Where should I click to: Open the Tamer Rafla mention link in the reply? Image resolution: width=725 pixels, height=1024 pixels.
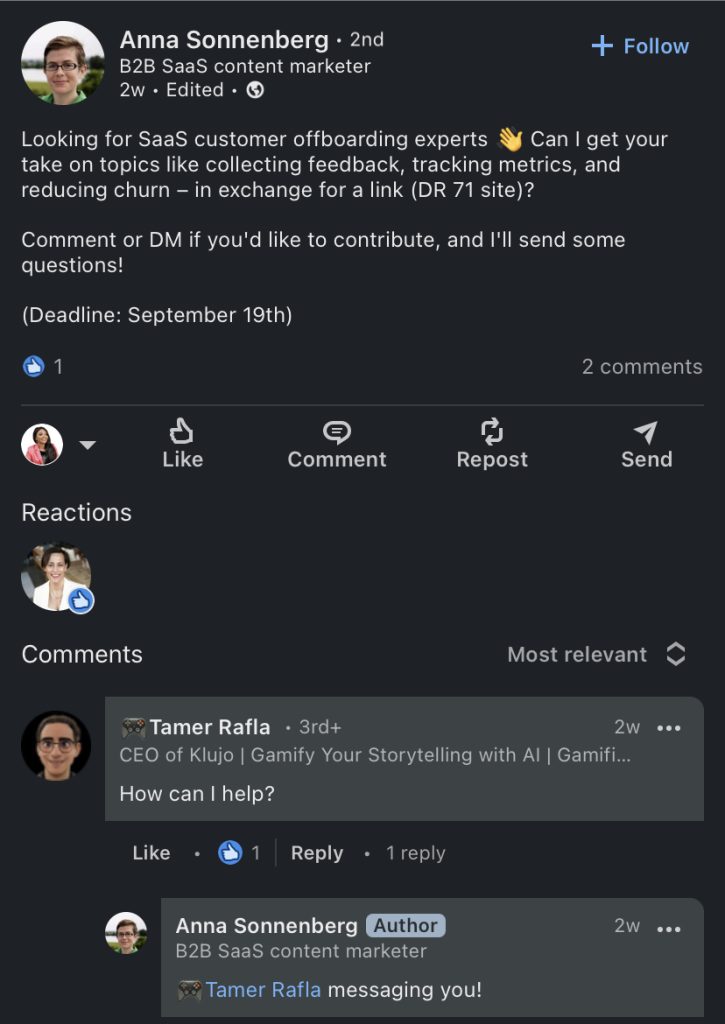[x=263, y=990]
